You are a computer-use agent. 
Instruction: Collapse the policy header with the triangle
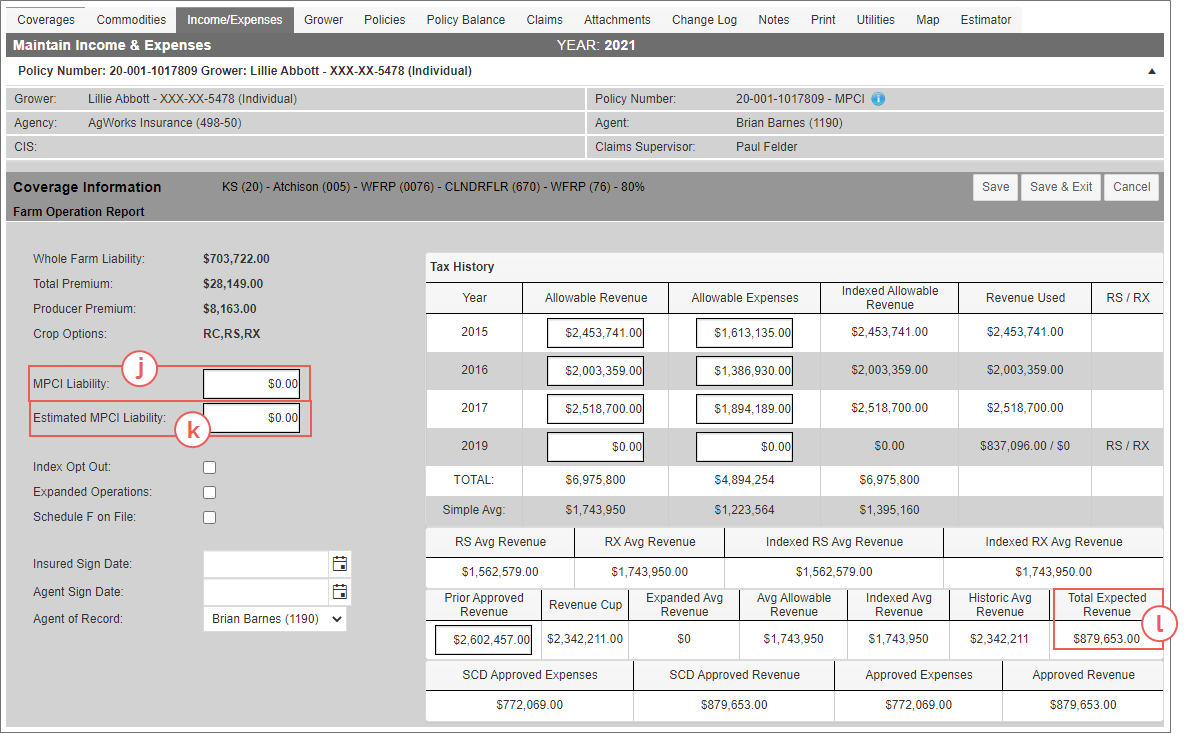[1151, 72]
